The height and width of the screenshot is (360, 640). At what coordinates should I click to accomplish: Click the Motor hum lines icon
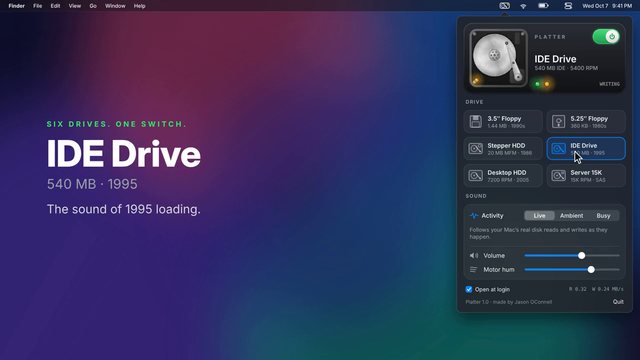[x=473, y=269]
